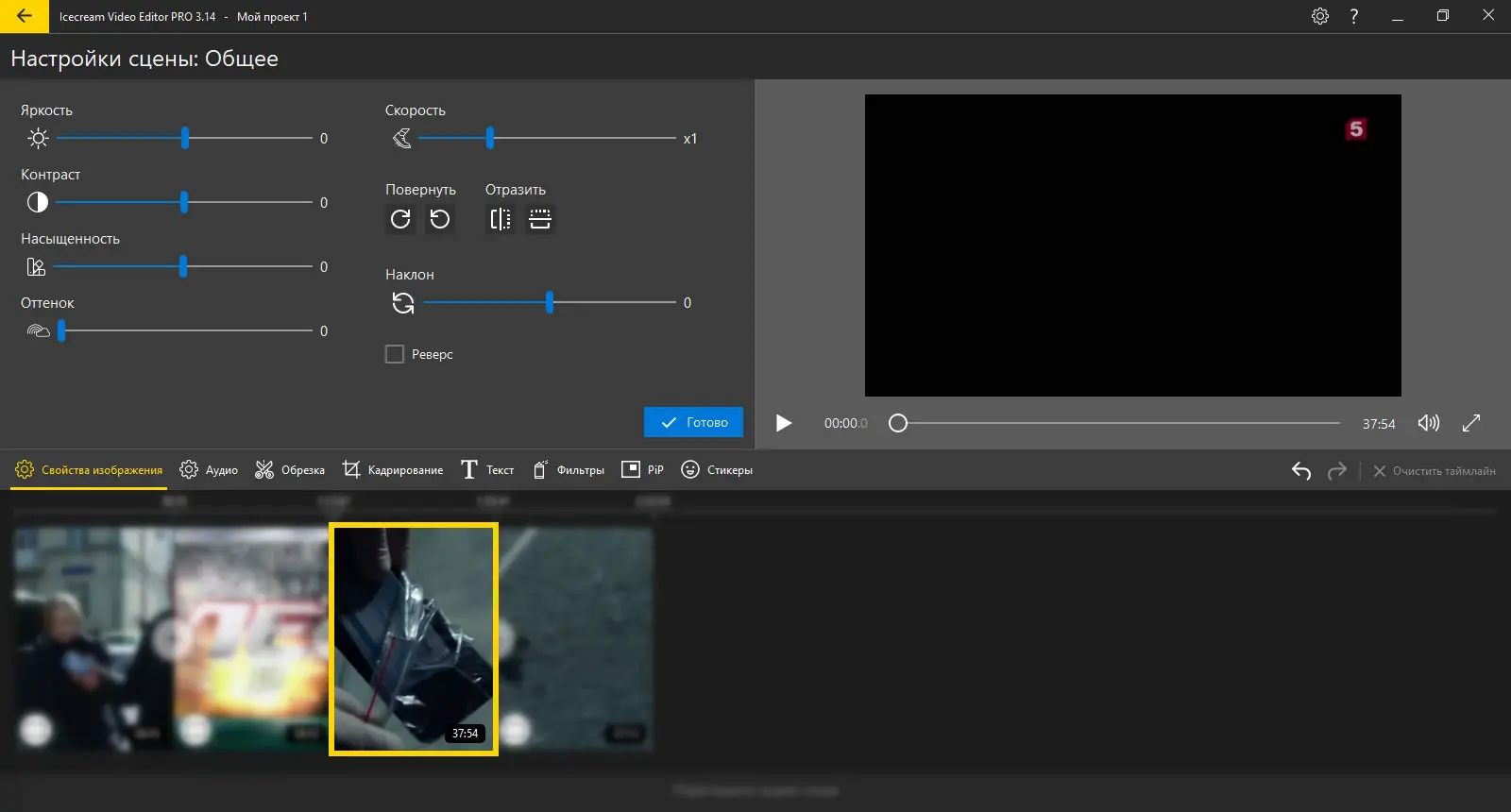Rotate the scene counterclockwise

(x=440, y=219)
